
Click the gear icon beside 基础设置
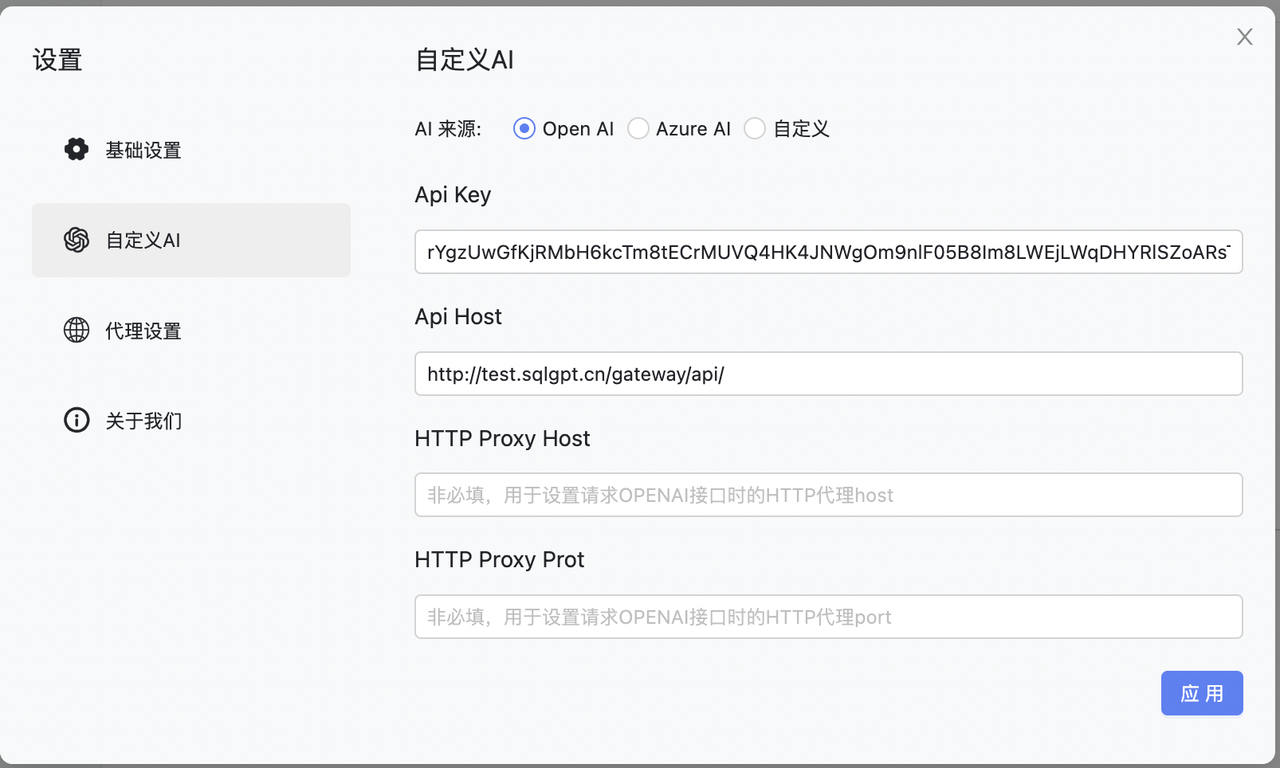[76, 150]
